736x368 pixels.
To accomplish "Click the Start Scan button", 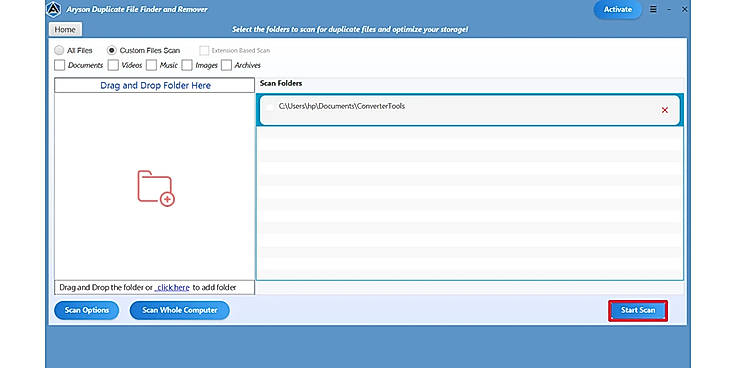I will [x=638, y=310].
